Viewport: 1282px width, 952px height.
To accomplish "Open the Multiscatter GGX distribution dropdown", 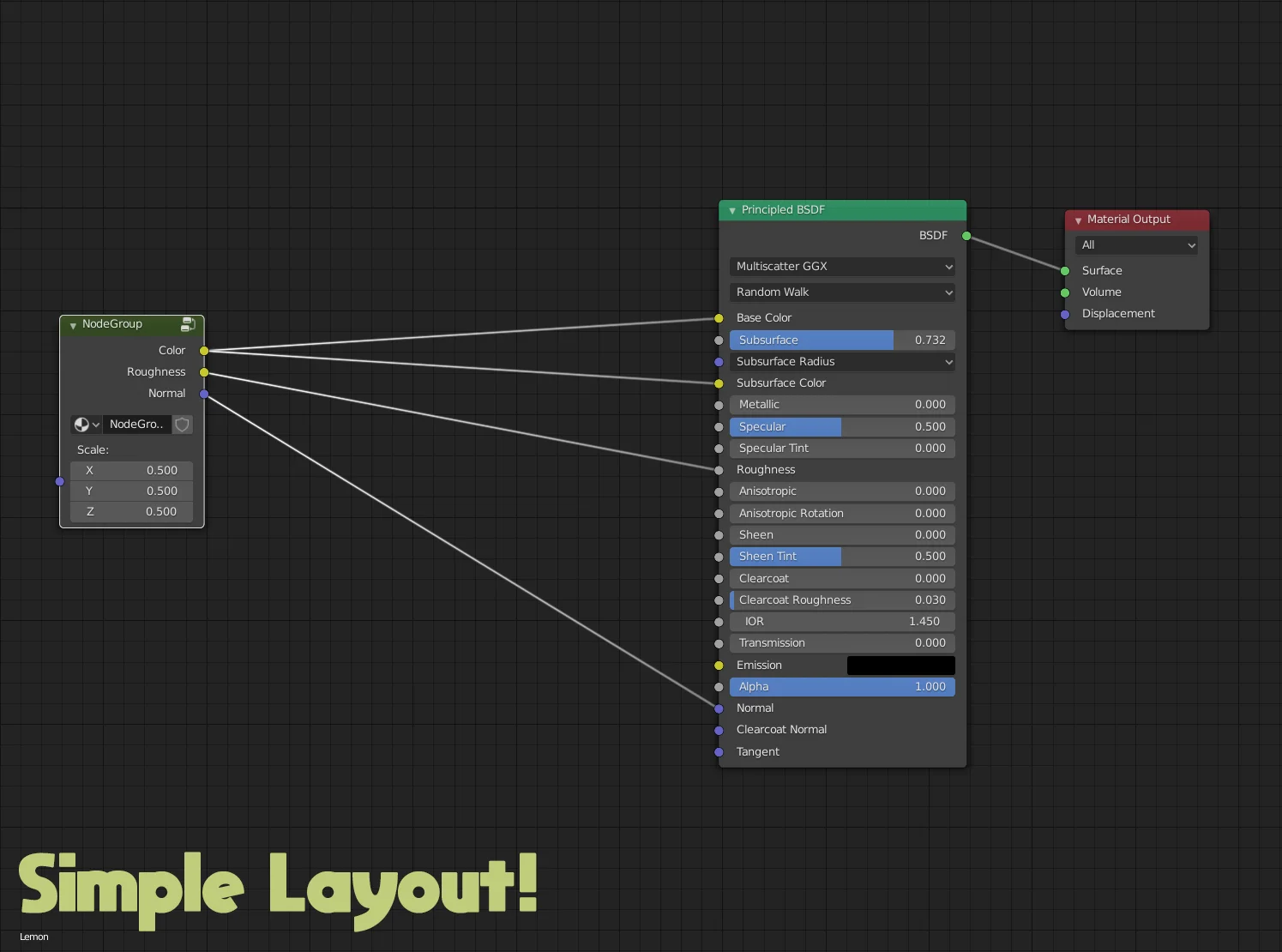I will [x=841, y=267].
